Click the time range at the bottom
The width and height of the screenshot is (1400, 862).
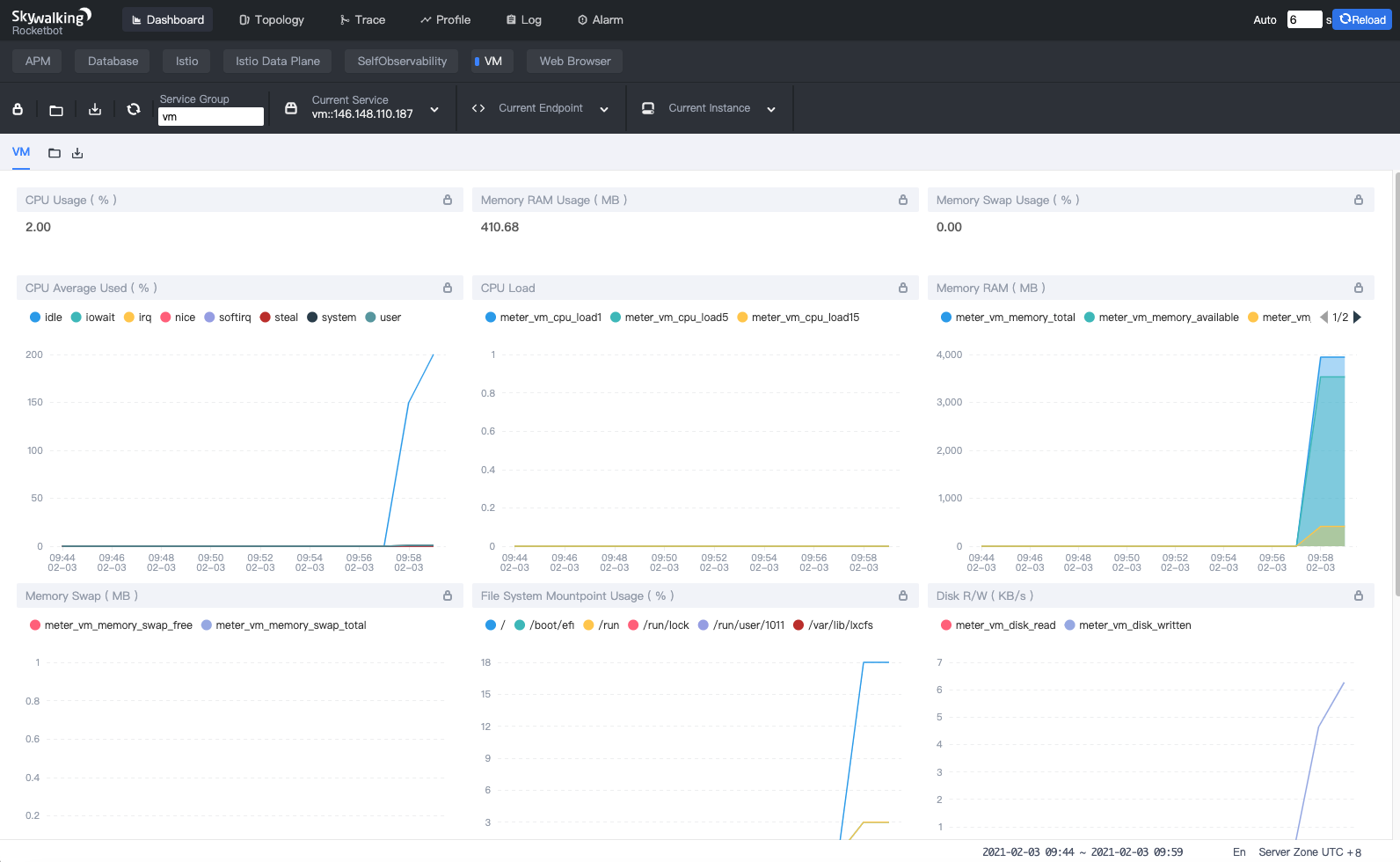coord(1082,852)
